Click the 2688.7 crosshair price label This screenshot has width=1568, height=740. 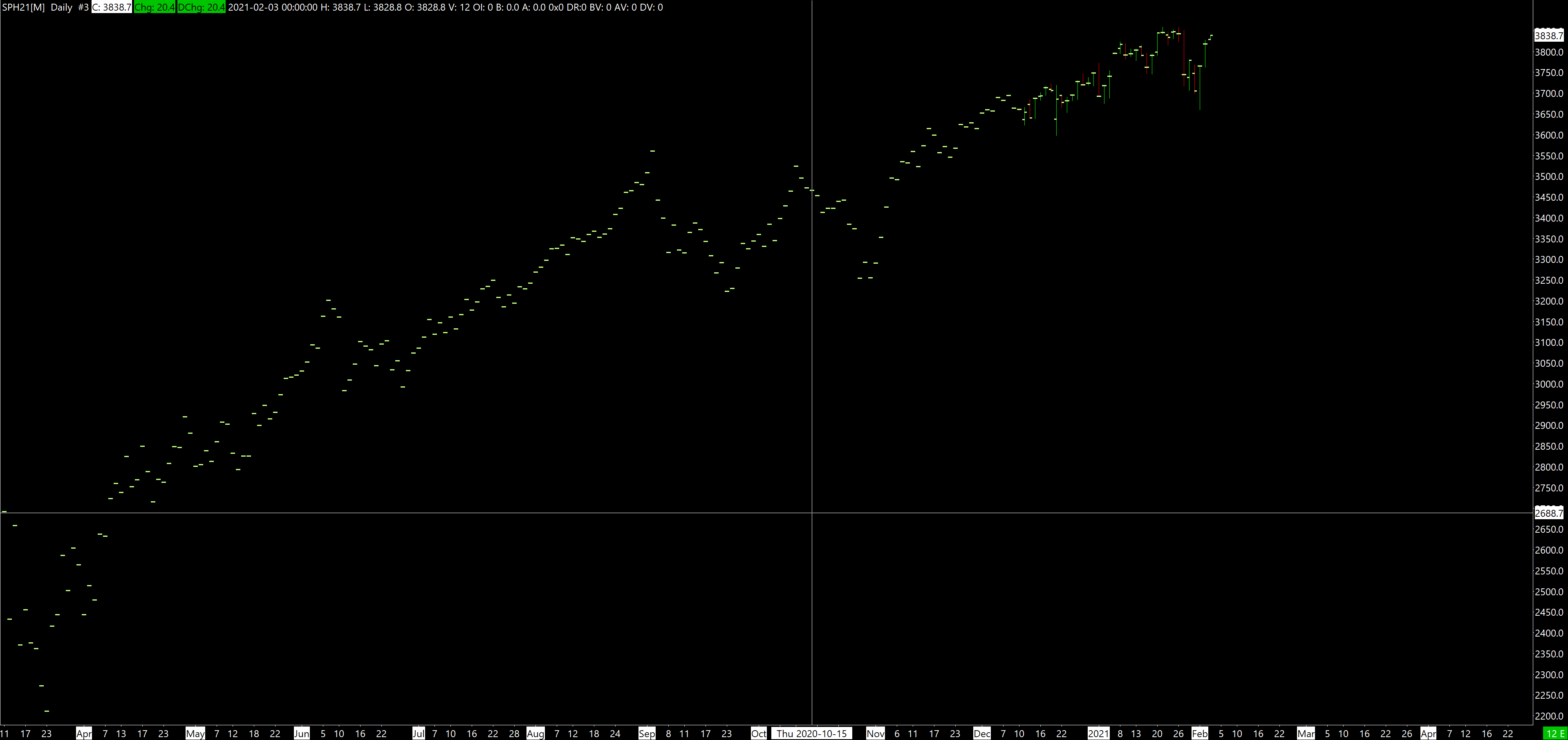(1548, 514)
